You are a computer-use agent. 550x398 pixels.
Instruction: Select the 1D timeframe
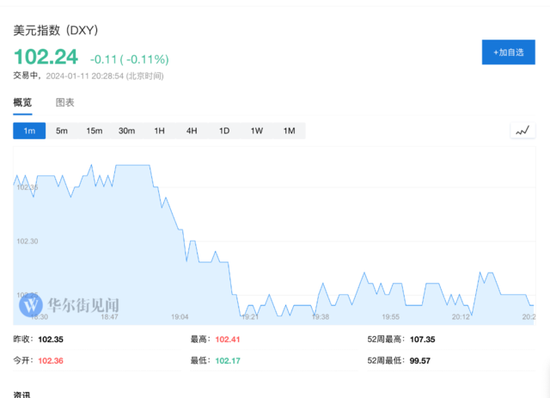224,131
